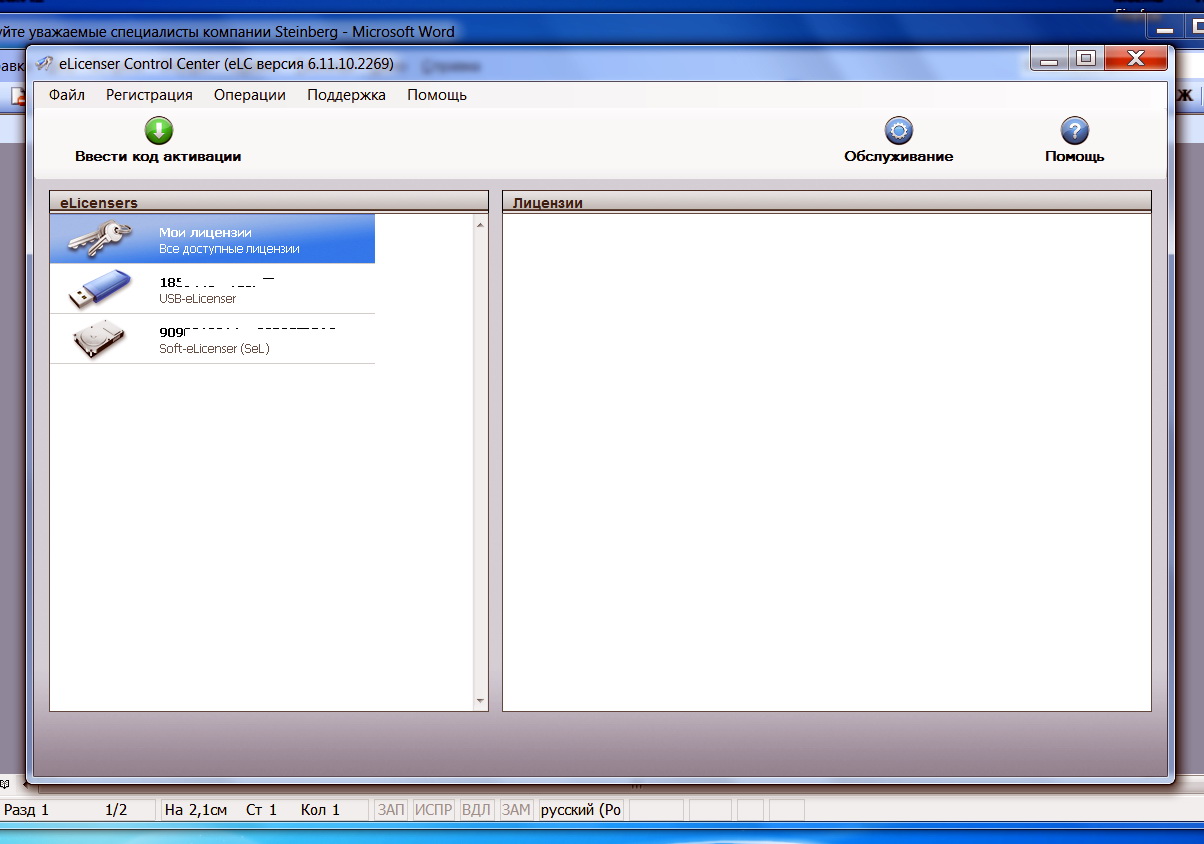This screenshot has height=844, width=1204.
Task: Select the USB-eLicenser entry
Action: tap(212, 289)
